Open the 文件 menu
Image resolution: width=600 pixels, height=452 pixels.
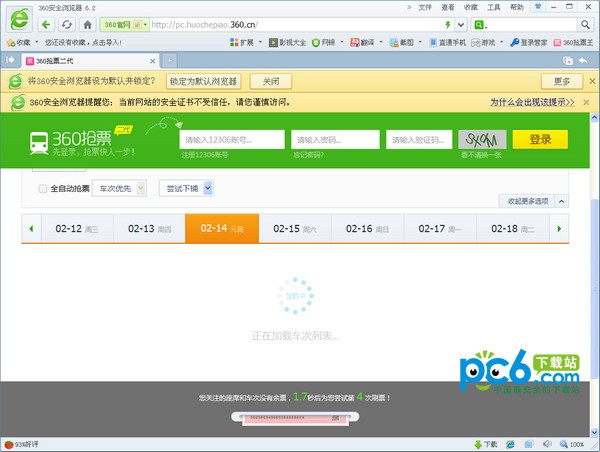tap(425, 7)
